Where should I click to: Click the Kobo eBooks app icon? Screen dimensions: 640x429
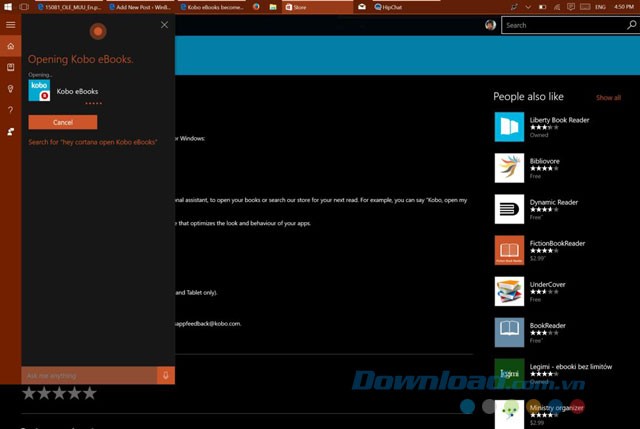coord(39,91)
